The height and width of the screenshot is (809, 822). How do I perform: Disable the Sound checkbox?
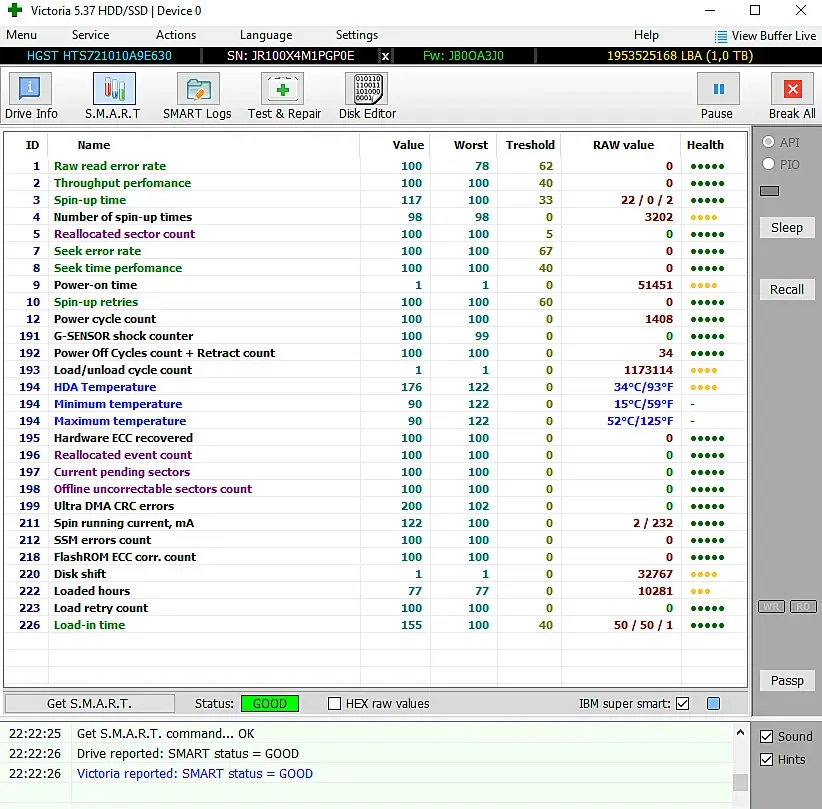pyautogui.click(x=766, y=737)
